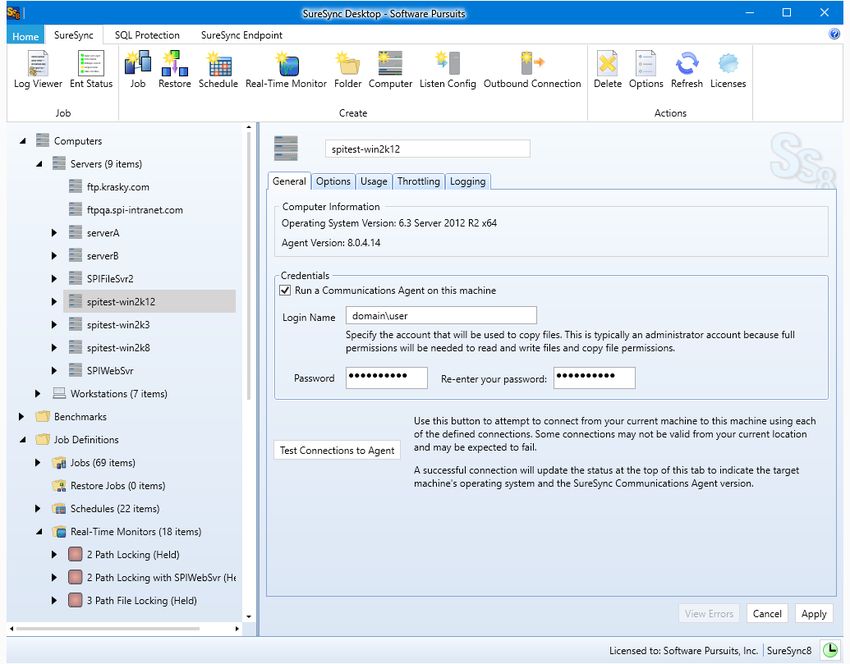Expand the serverB node
850x664 pixels.
pos(54,255)
